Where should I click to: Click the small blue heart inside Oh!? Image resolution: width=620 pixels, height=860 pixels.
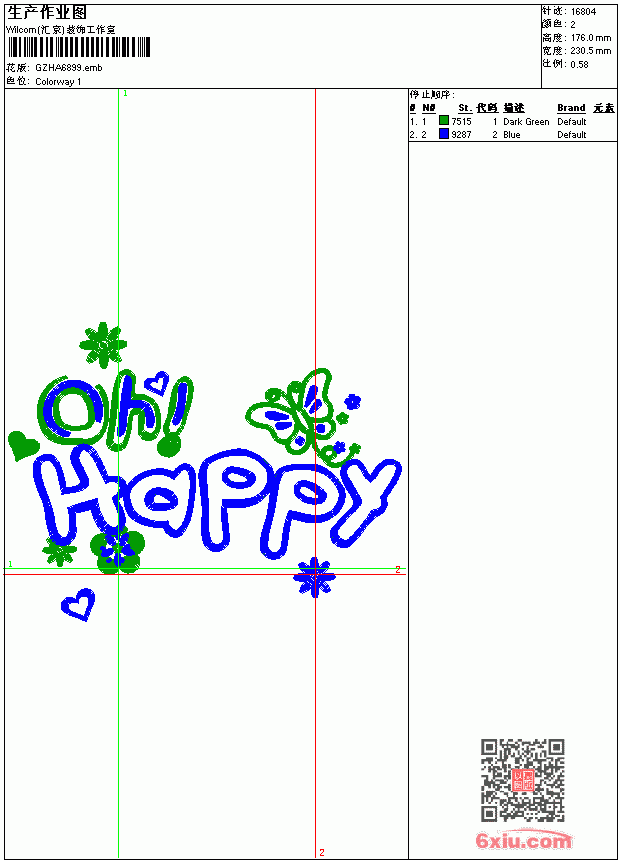coord(160,381)
